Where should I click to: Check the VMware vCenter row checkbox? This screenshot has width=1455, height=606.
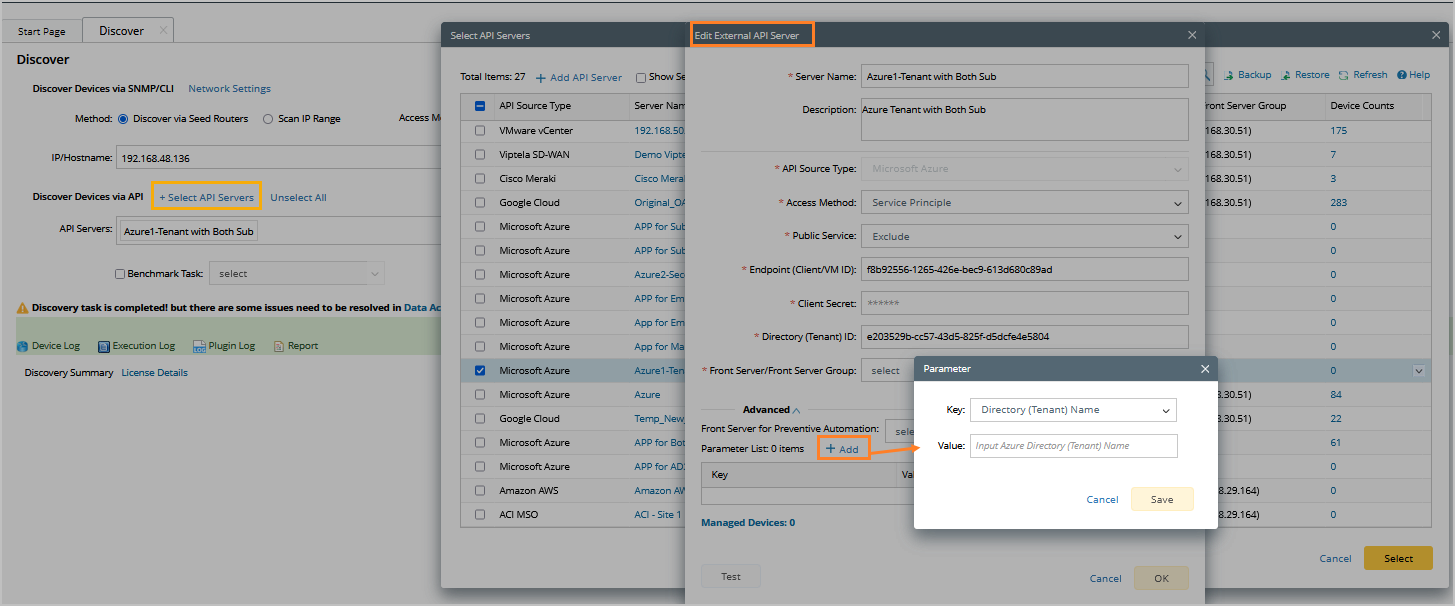[x=481, y=131]
